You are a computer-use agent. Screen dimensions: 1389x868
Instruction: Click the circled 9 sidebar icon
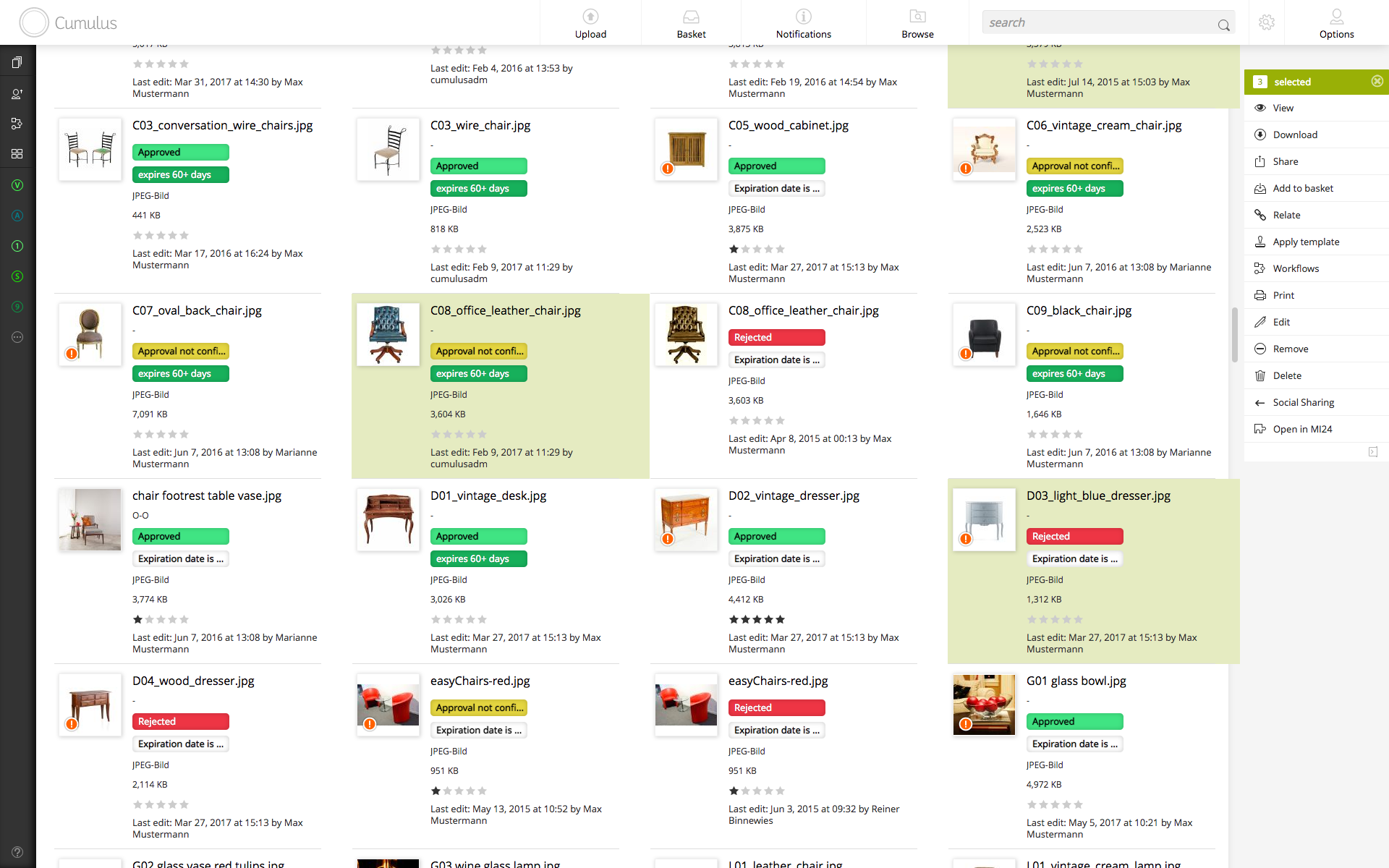(17, 307)
